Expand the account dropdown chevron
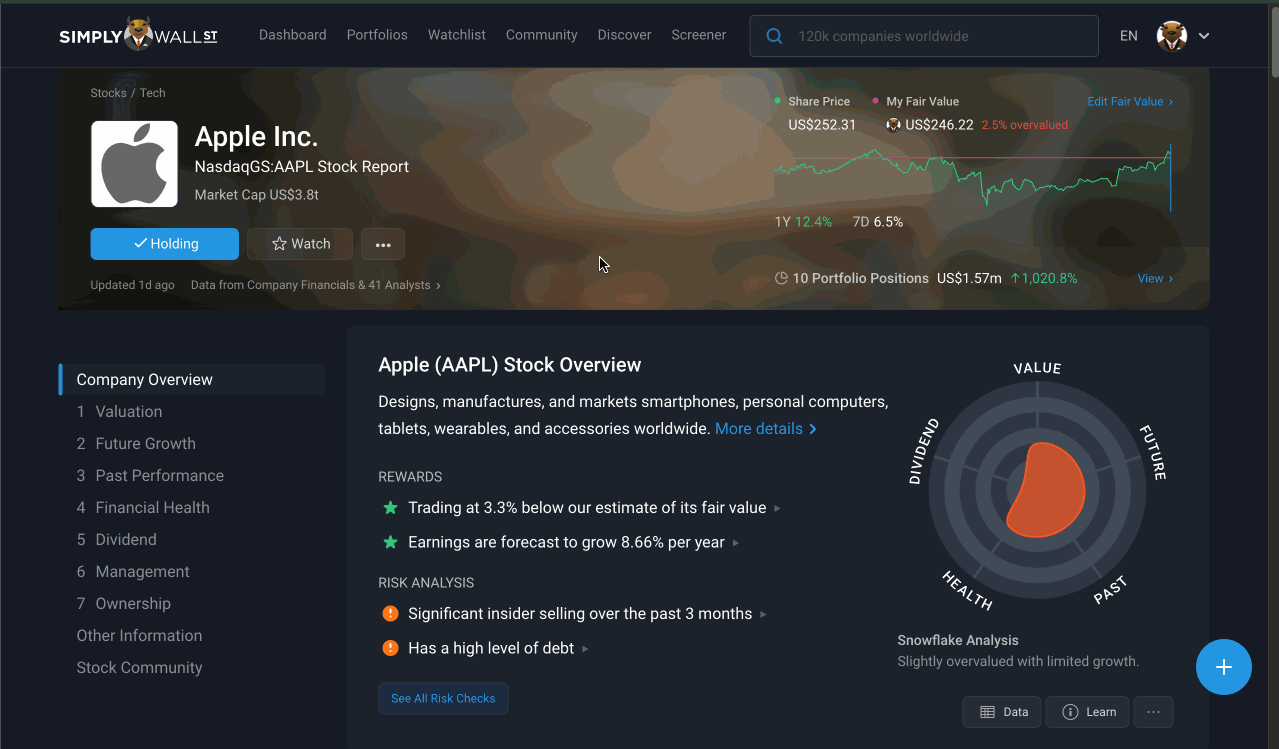This screenshot has width=1279, height=749. click(x=1204, y=36)
